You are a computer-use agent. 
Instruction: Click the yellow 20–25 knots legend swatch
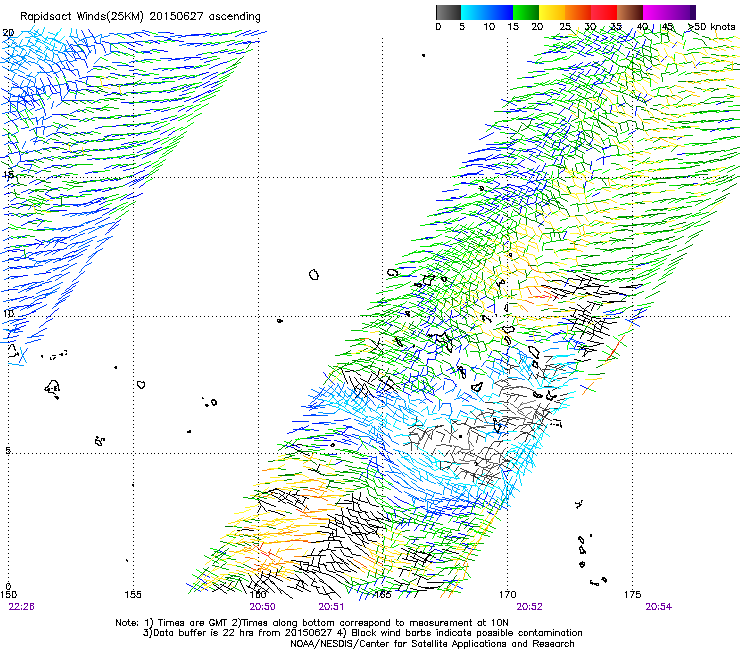point(551,12)
